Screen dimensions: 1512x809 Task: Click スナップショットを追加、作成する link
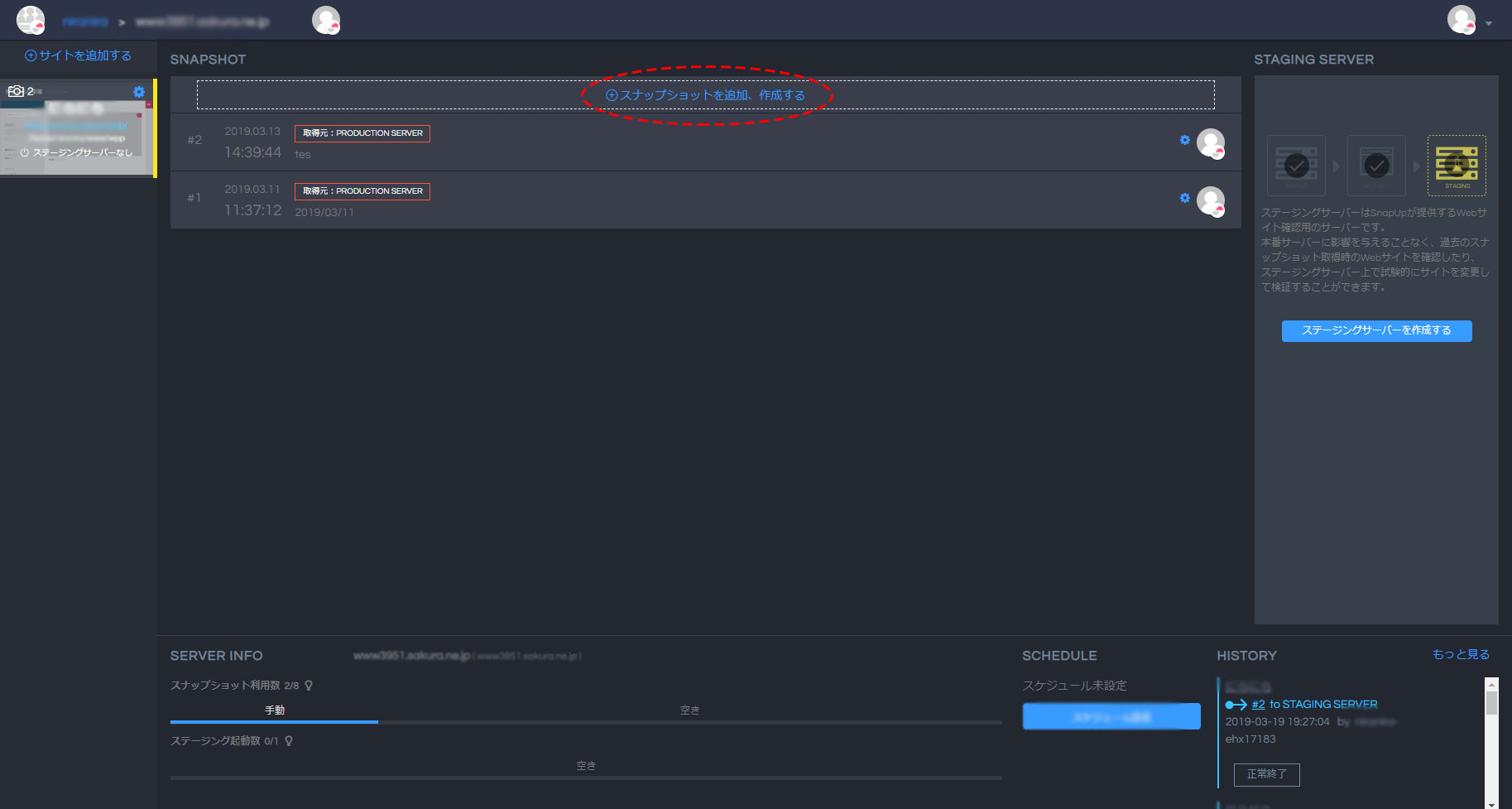tap(705, 95)
